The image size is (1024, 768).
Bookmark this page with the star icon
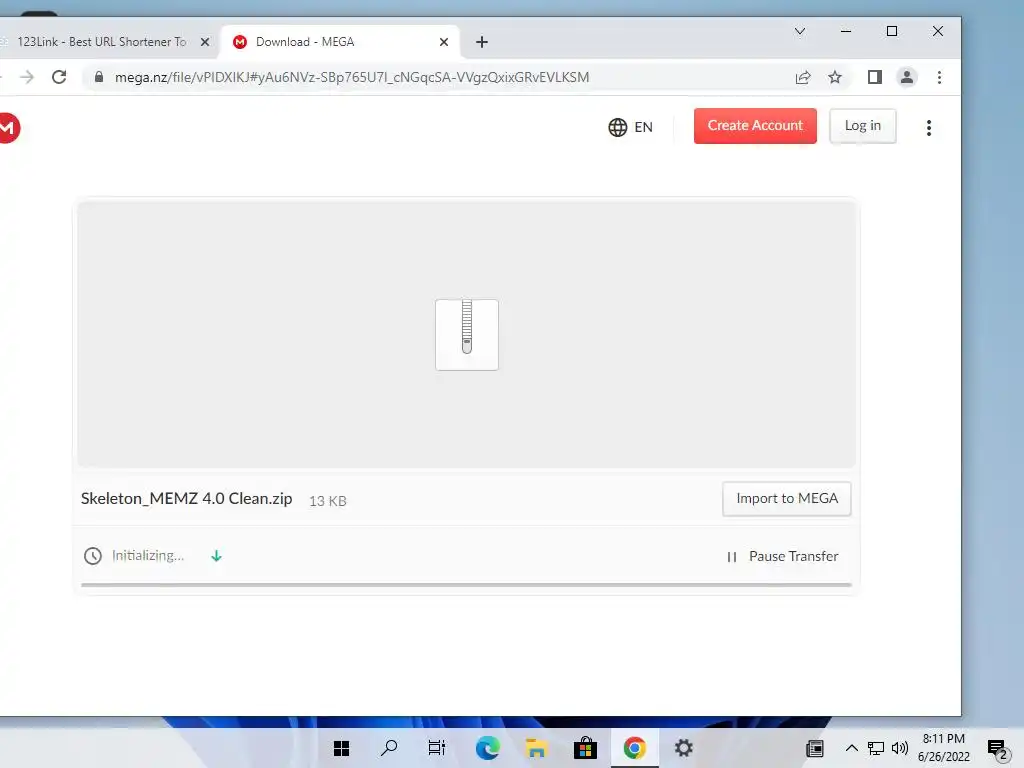[835, 77]
